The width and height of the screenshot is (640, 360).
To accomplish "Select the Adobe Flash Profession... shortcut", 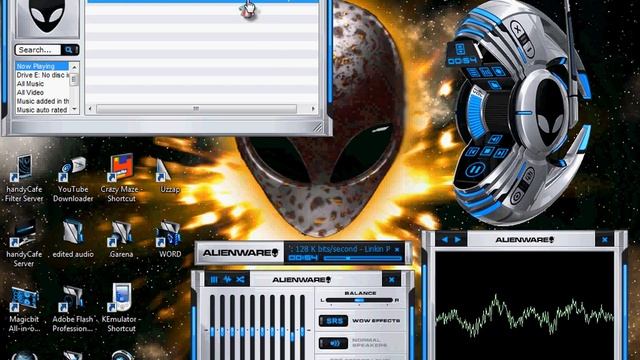I will click(x=73, y=309).
